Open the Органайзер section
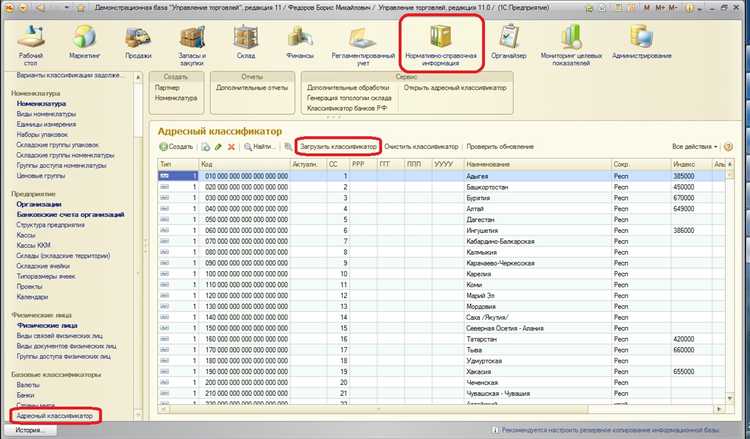 pos(508,42)
